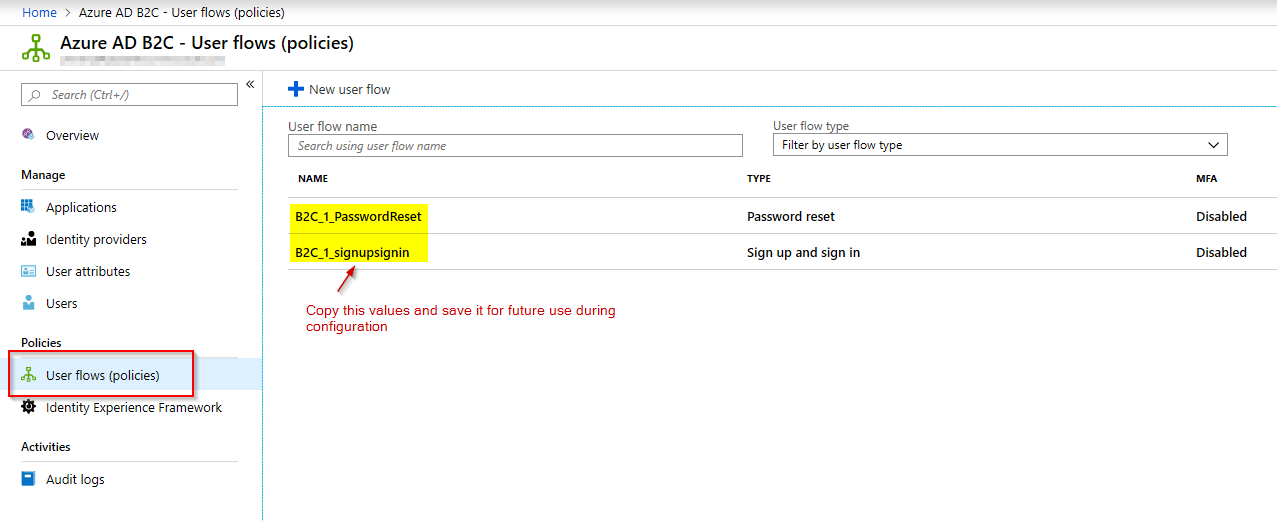This screenshot has width=1277, height=521.
Task: Click the blue plus New user flow icon
Action: point(295,89)
